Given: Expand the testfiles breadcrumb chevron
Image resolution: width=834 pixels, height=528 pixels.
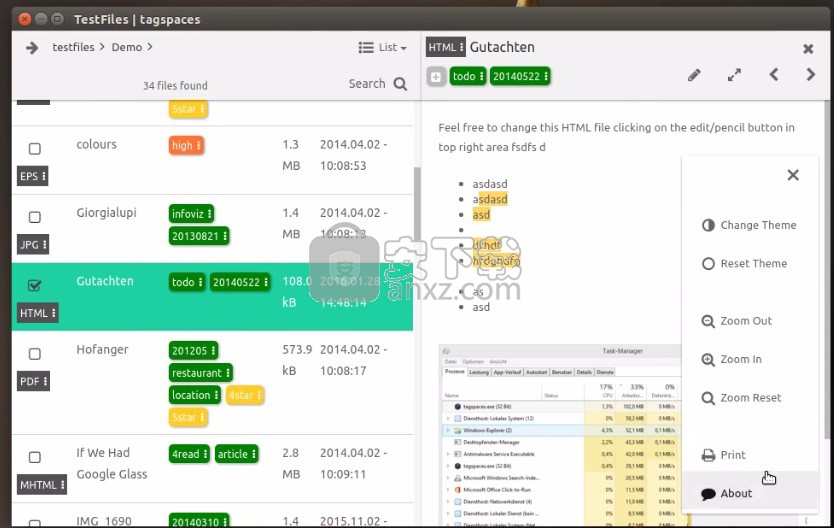Looking at the screenshot, I should [102, 47].
